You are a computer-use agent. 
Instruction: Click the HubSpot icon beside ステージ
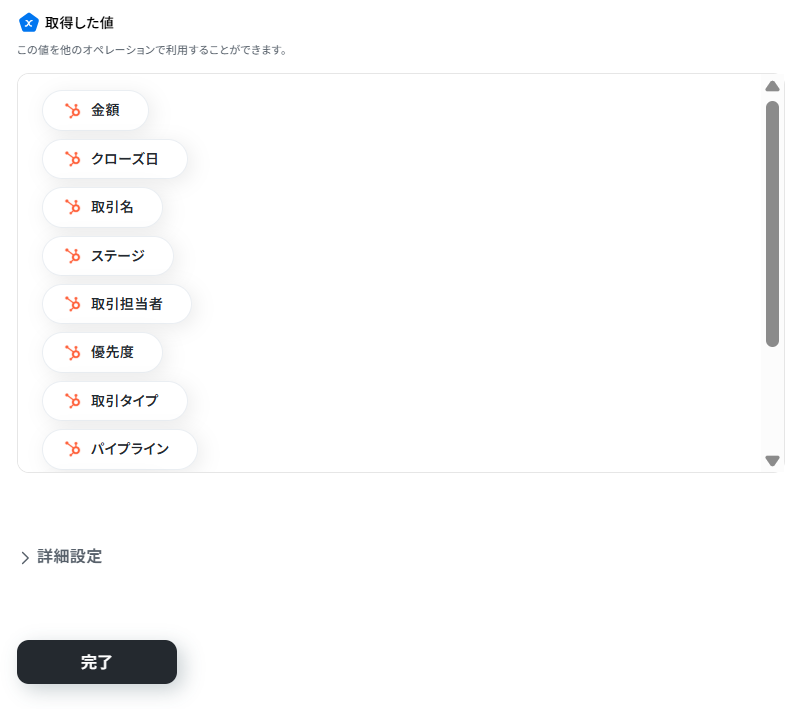(x=72, y=256)
